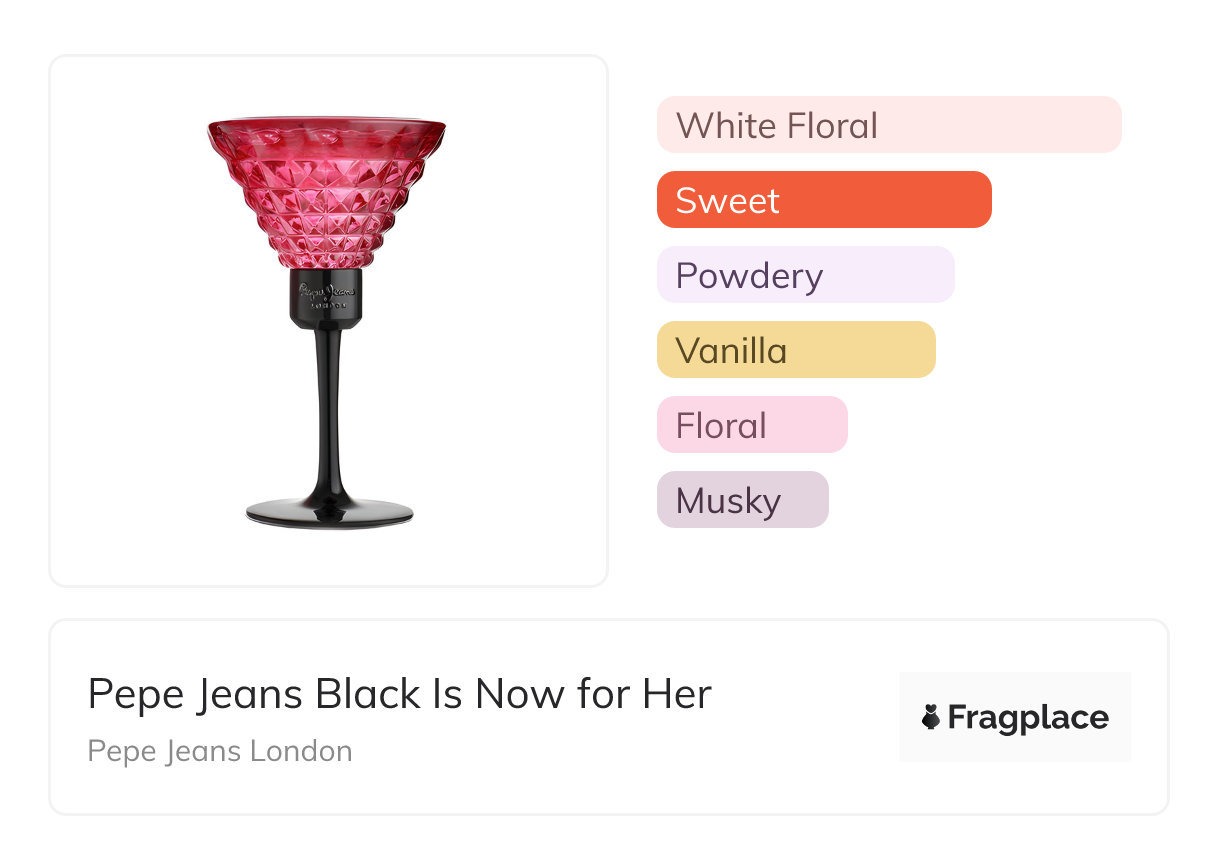The width and height of the screenshot is (1218, 864).
Task: Pick the yellow Vanilla accord bar
Action: point(796,350)
